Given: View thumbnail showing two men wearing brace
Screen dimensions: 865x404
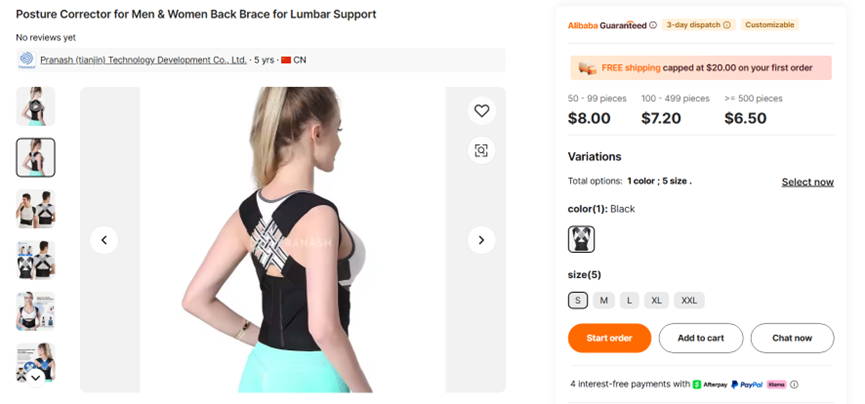Looking at the screenshot, I should pyautogui.click(x=35, y=209).
